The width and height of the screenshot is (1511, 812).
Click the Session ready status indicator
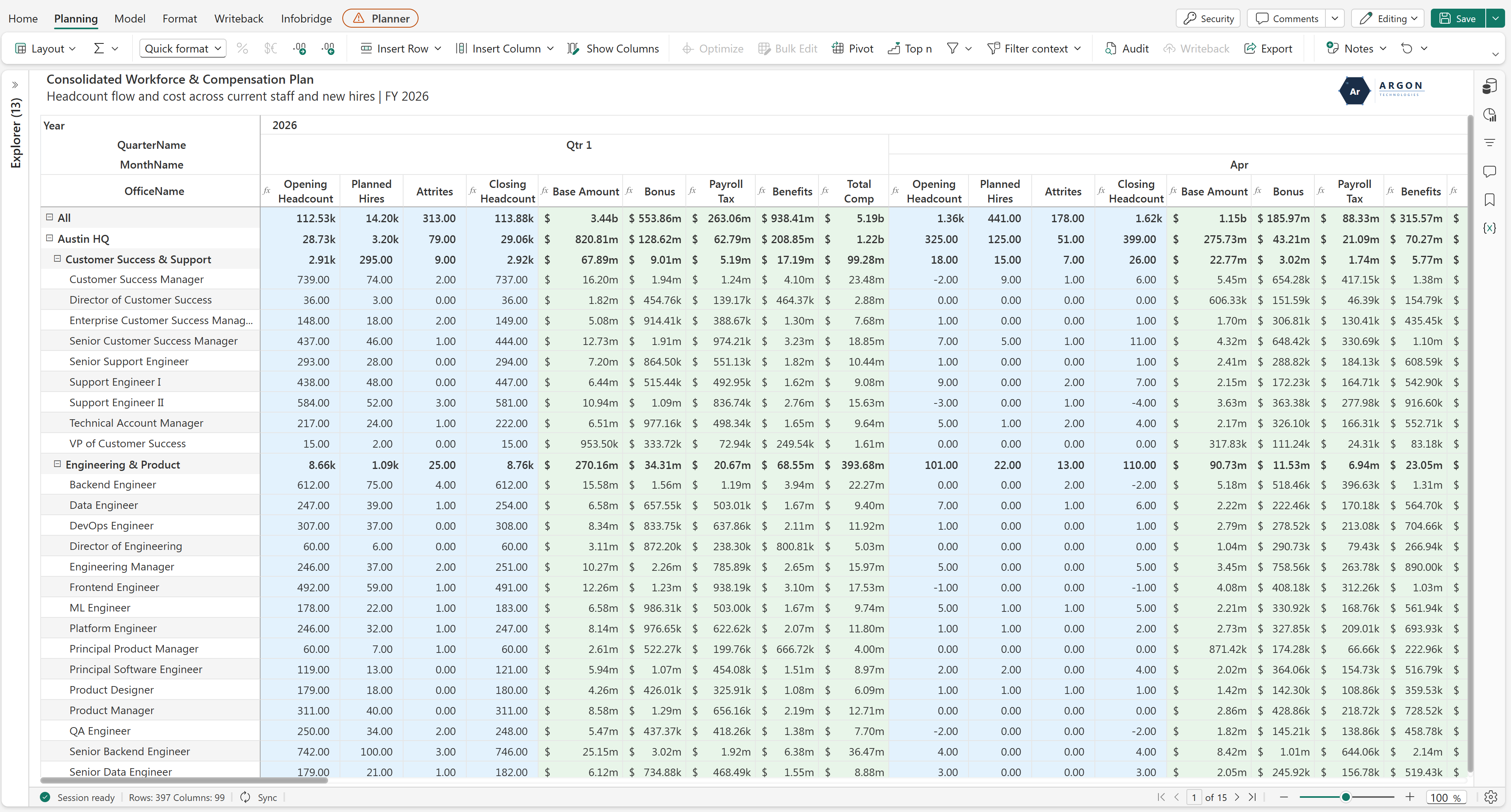(x=77, y=797)
